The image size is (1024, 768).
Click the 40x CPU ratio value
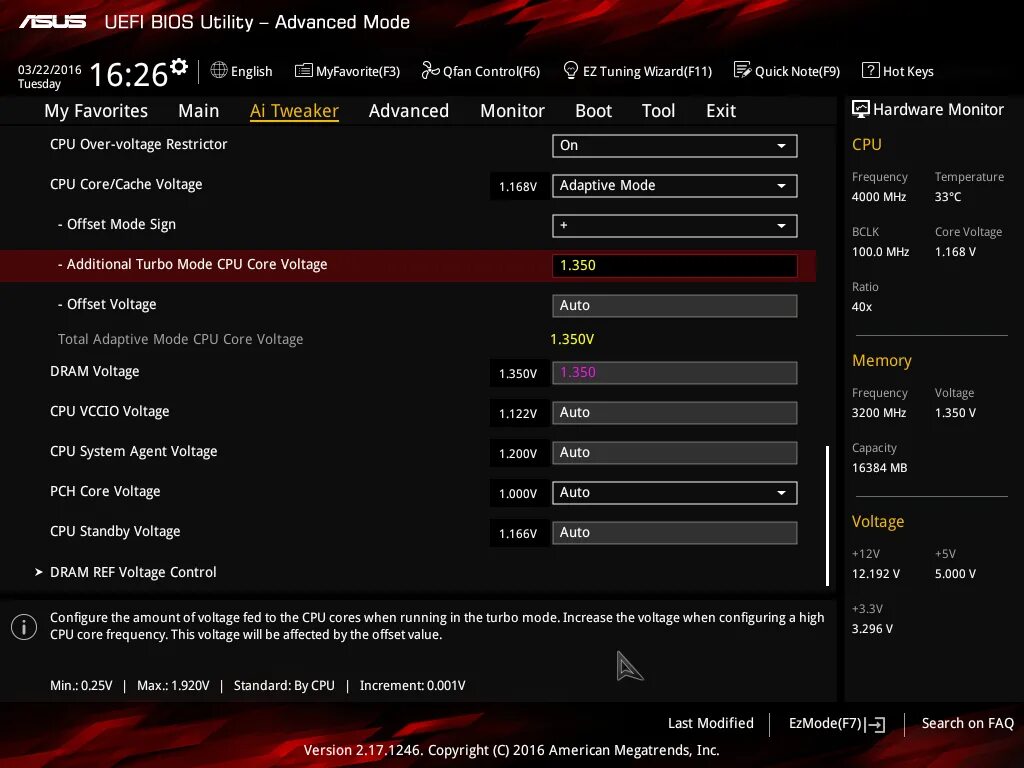coord(862,306)
